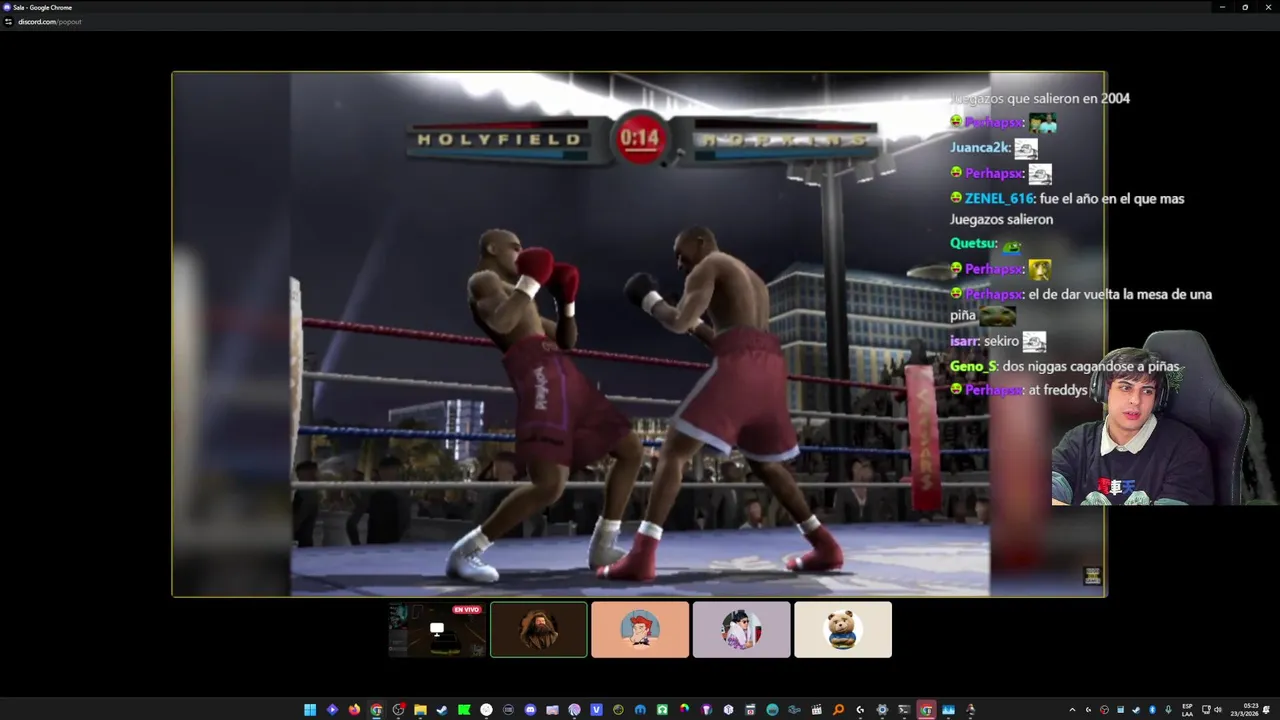Open the first Chrome icon in taskbar
Screen dimensions: 1280x720
pyautogui.click(x=376, y=710)
